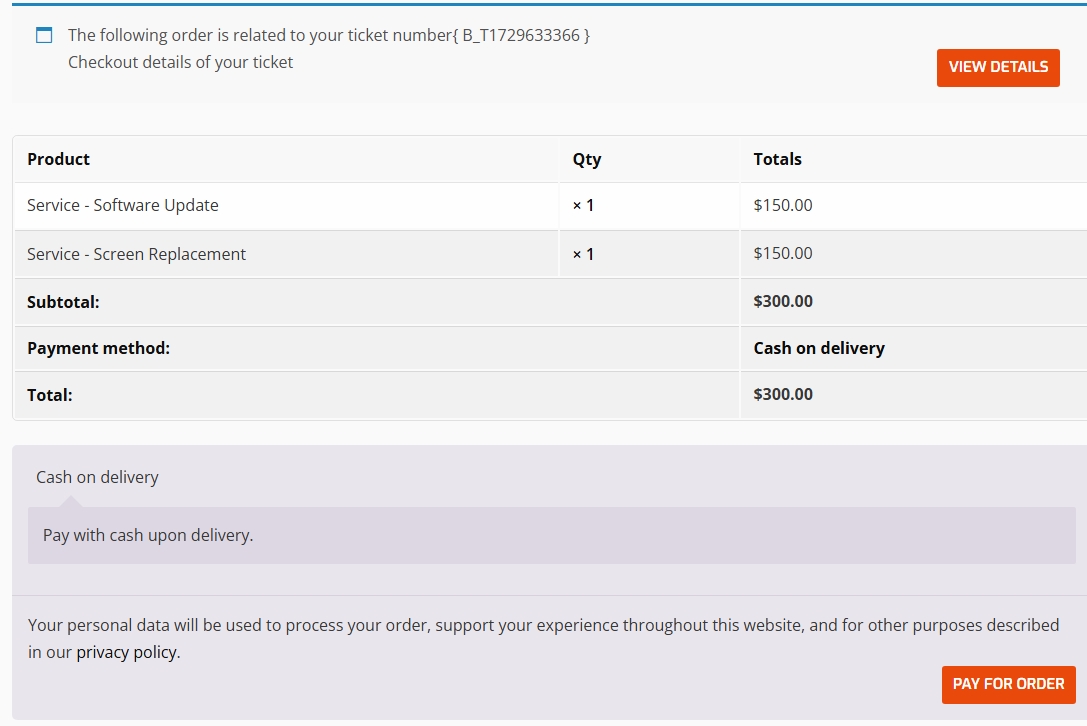Click the Software Update quantity × 1
The width and height of the screenshot is (1087, 726).
[x=583, y=205]
